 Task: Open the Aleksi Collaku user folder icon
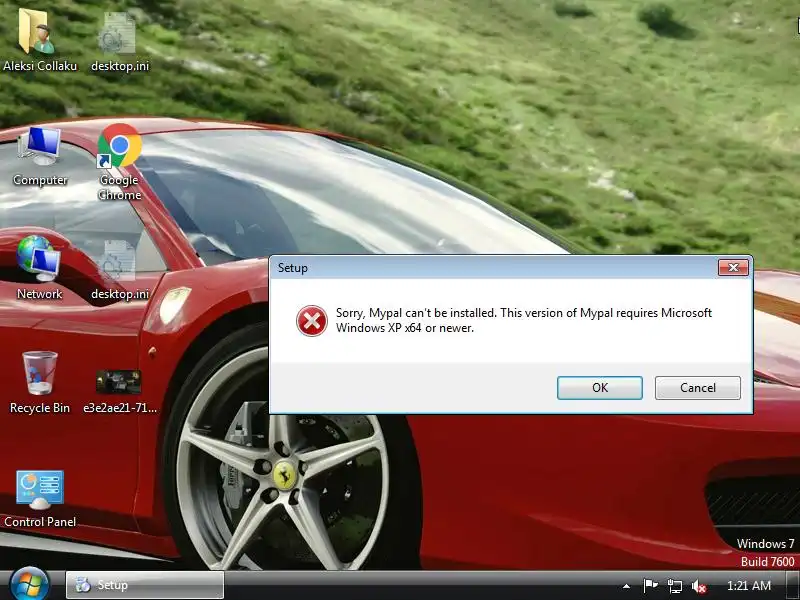[38, 38]
